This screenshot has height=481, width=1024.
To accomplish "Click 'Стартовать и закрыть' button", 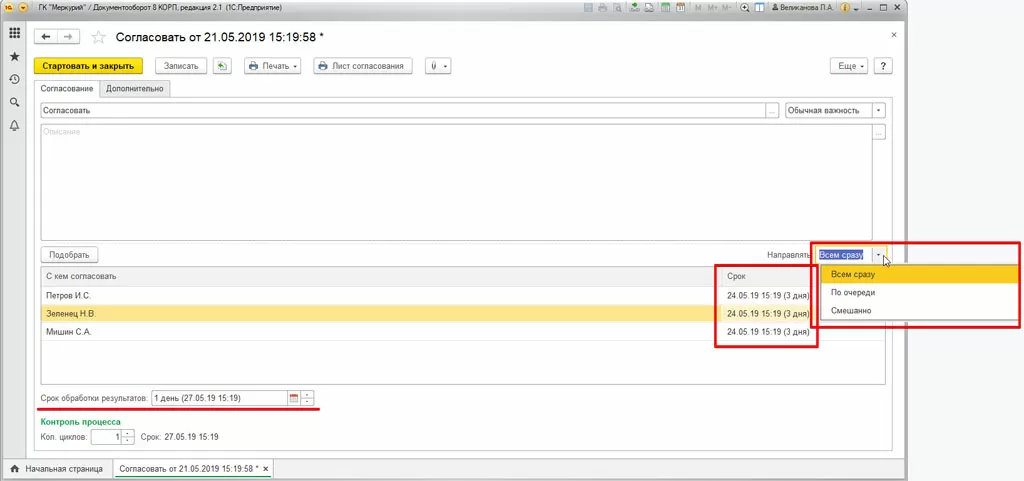I will click(x=88, y=66).
